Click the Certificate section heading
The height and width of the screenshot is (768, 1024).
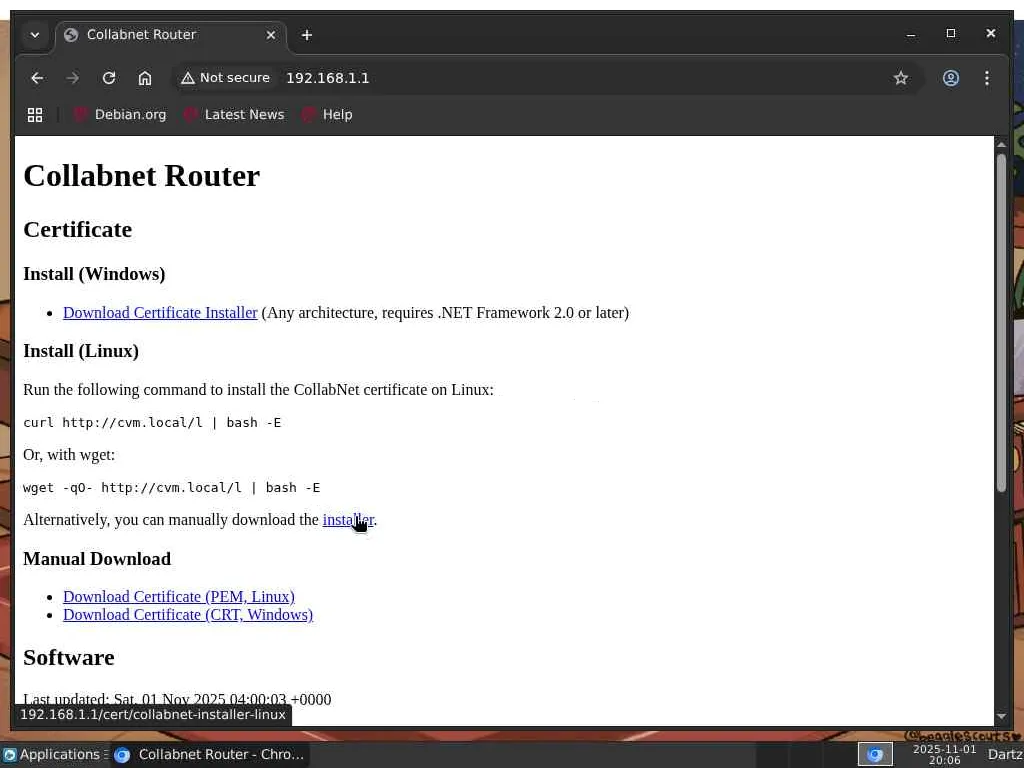(78, 230)
